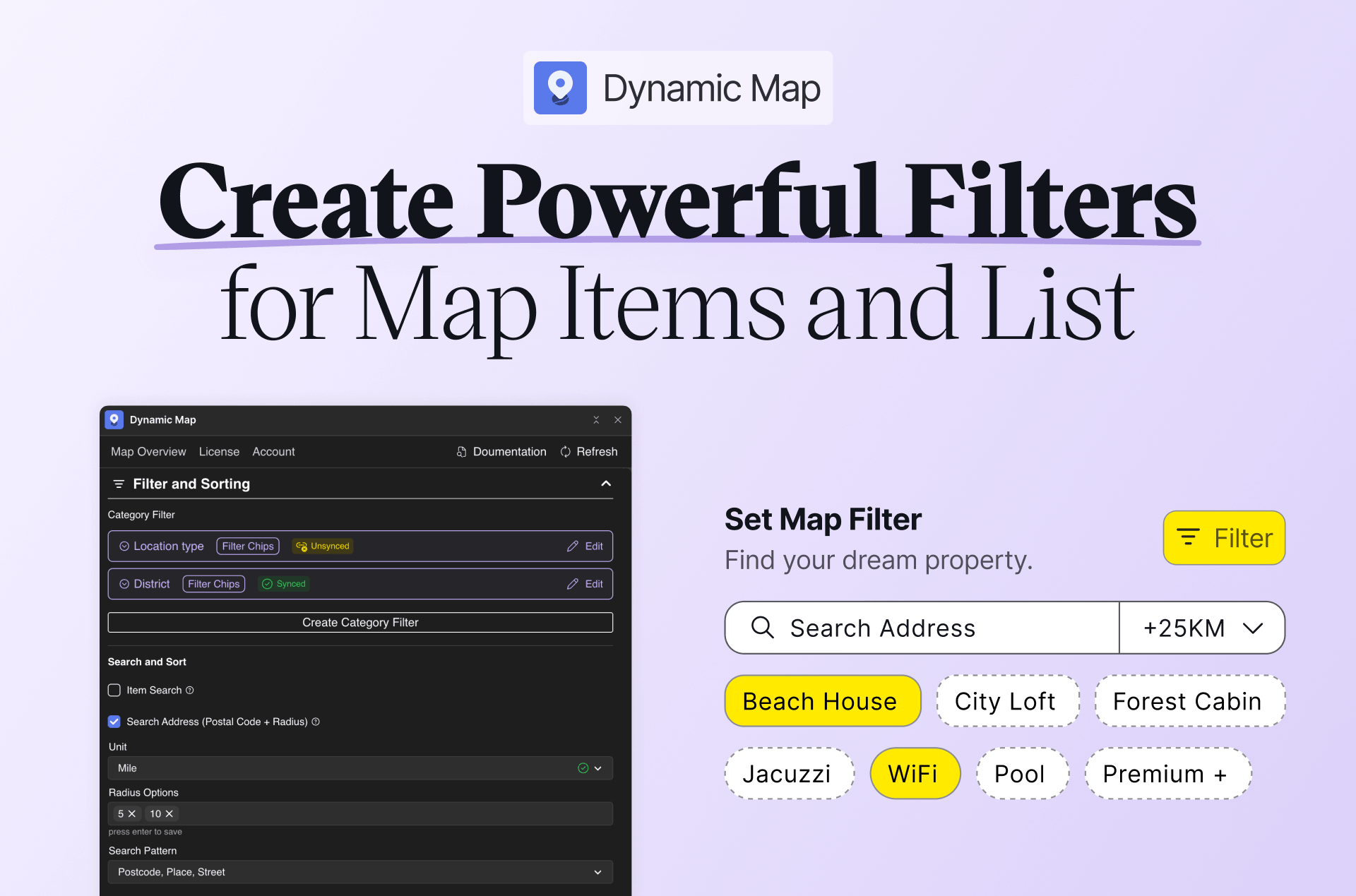Click the Search Address input field
The width and height of the screenshot is (1356, 896).
point(922,628)
